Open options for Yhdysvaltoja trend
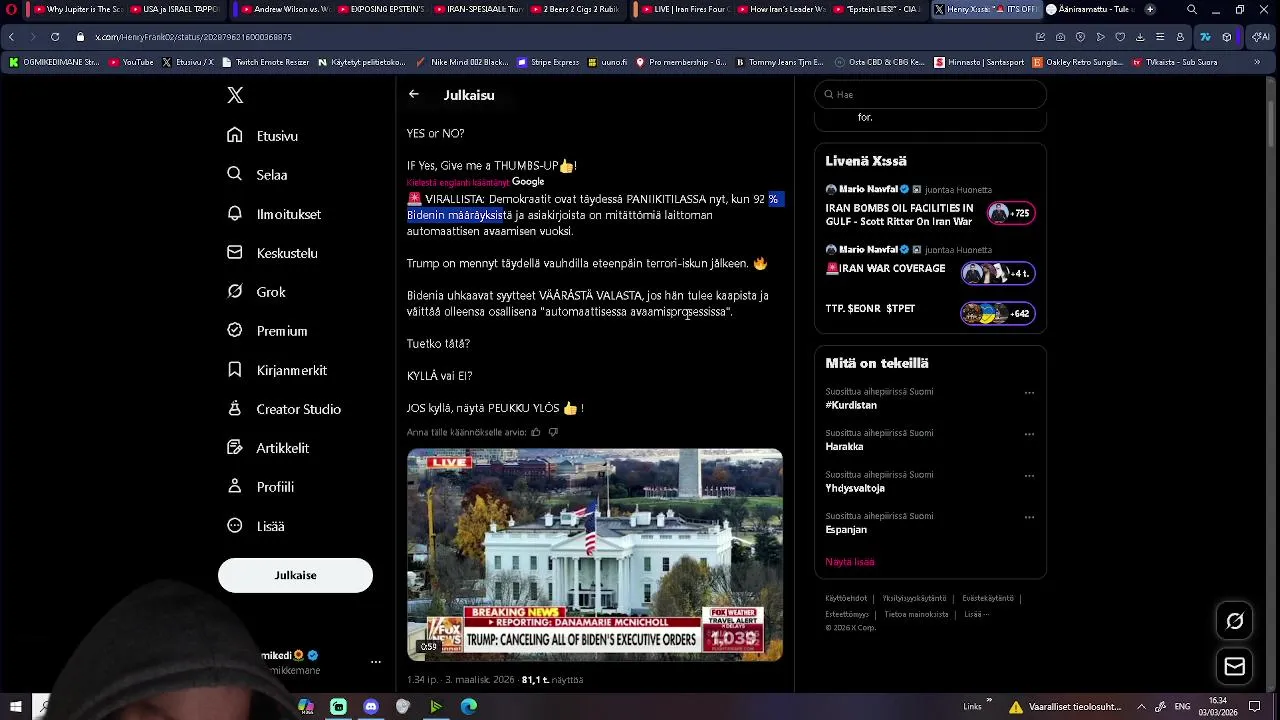Screen dimensions: 1280x720 coord(1029,476)
